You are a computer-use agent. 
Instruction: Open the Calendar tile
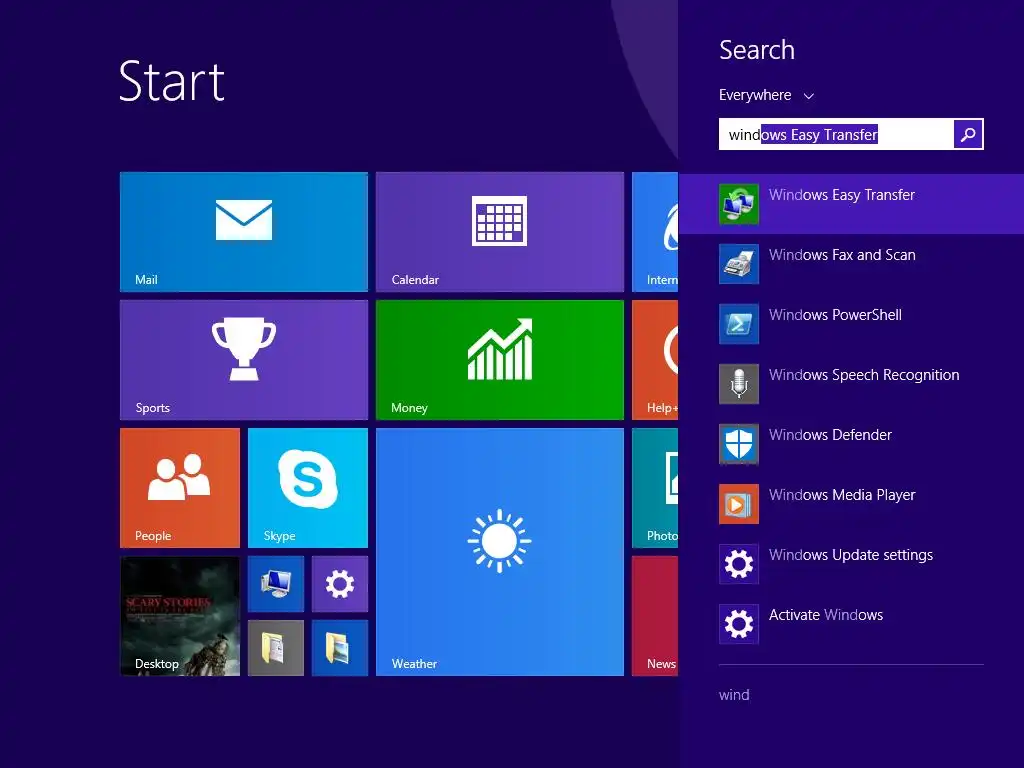pyautogui.click(x=500, y=232)
